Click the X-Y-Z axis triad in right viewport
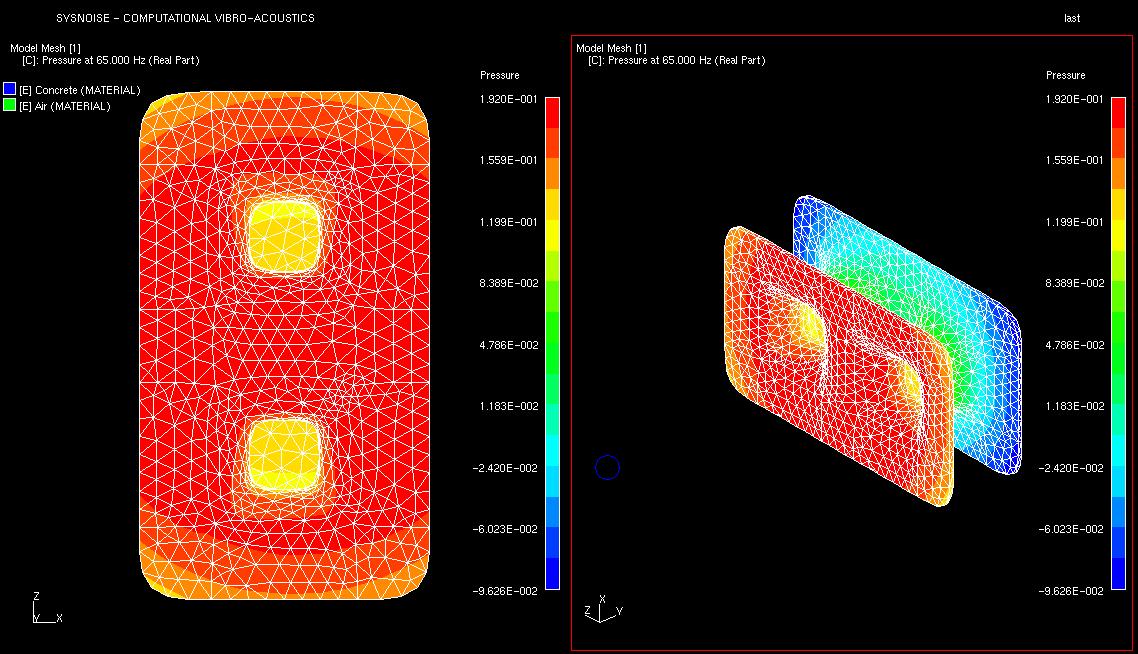1138x654 pixels. pyautogui.click(x=603, y=609)
